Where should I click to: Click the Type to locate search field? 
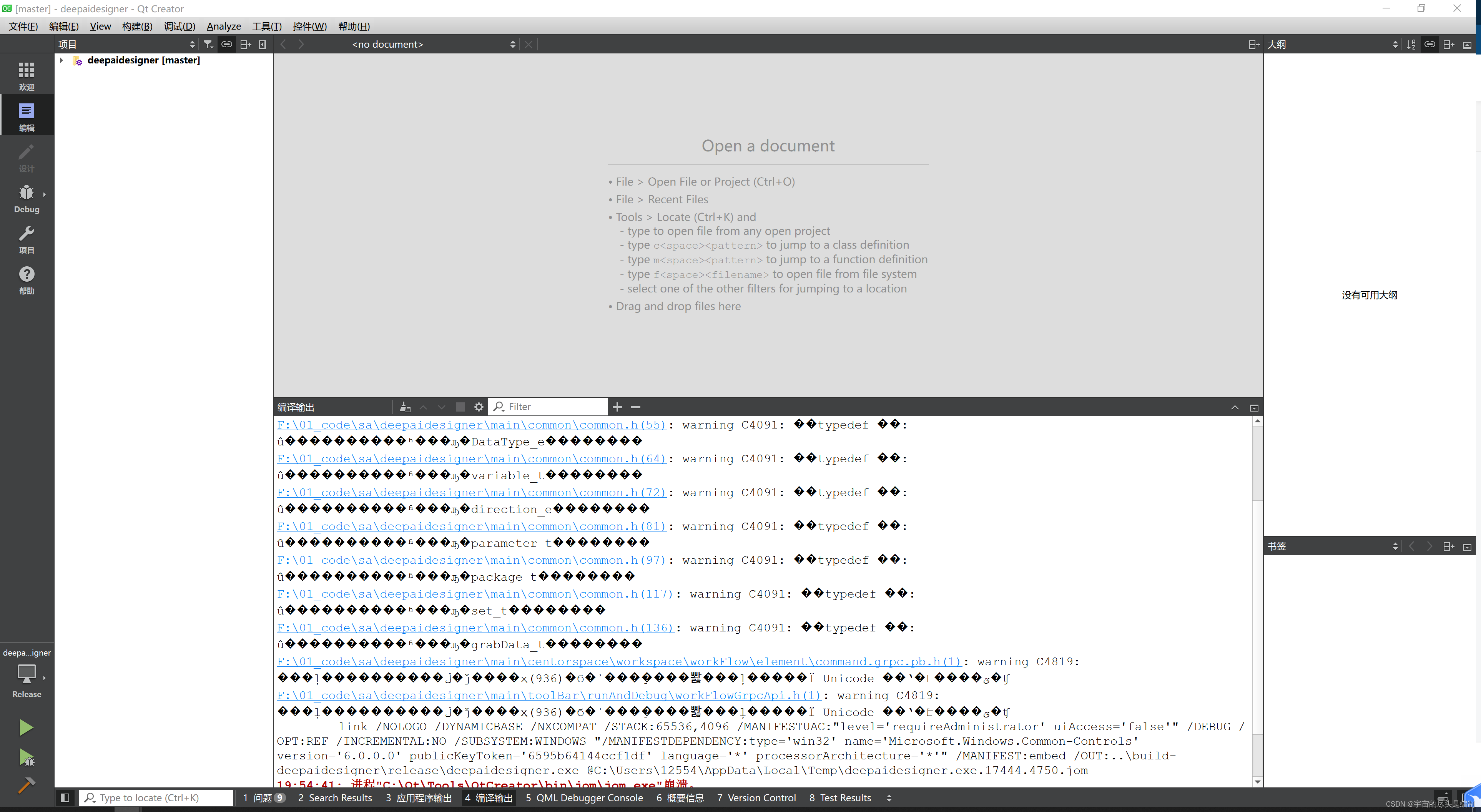pyautogui.click(x=155, y=798)
